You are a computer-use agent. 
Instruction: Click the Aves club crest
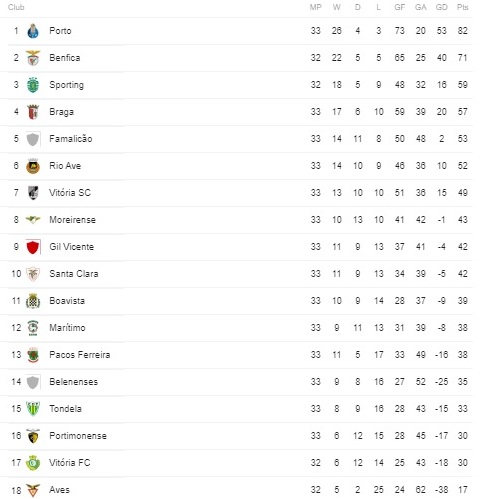pyautogui.click(x=33, y=490)
